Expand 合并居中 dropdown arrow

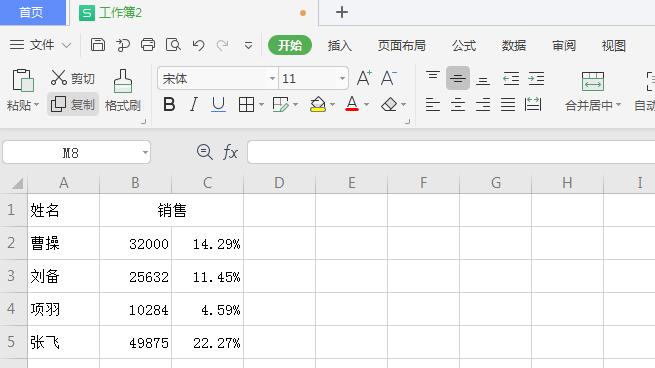(x=618, y=104)
